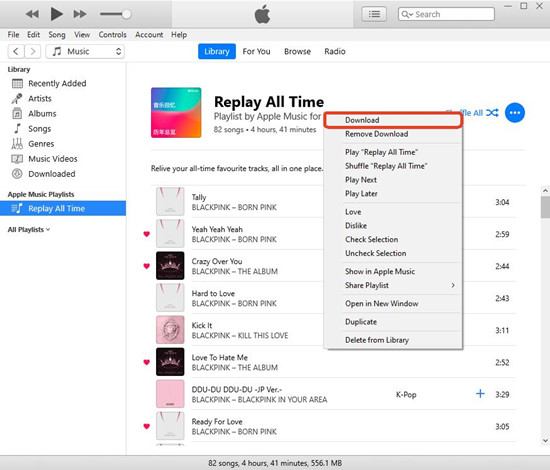Click the plus icon to add DDU-DU DDU-DU
550x470 pixels.
click(x=480, y=394)
